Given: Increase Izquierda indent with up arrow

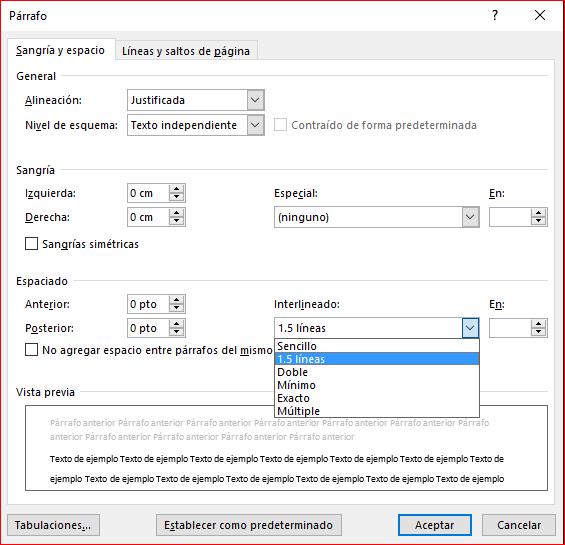Looking at the screenshot, I should click(x=177, y=189).
